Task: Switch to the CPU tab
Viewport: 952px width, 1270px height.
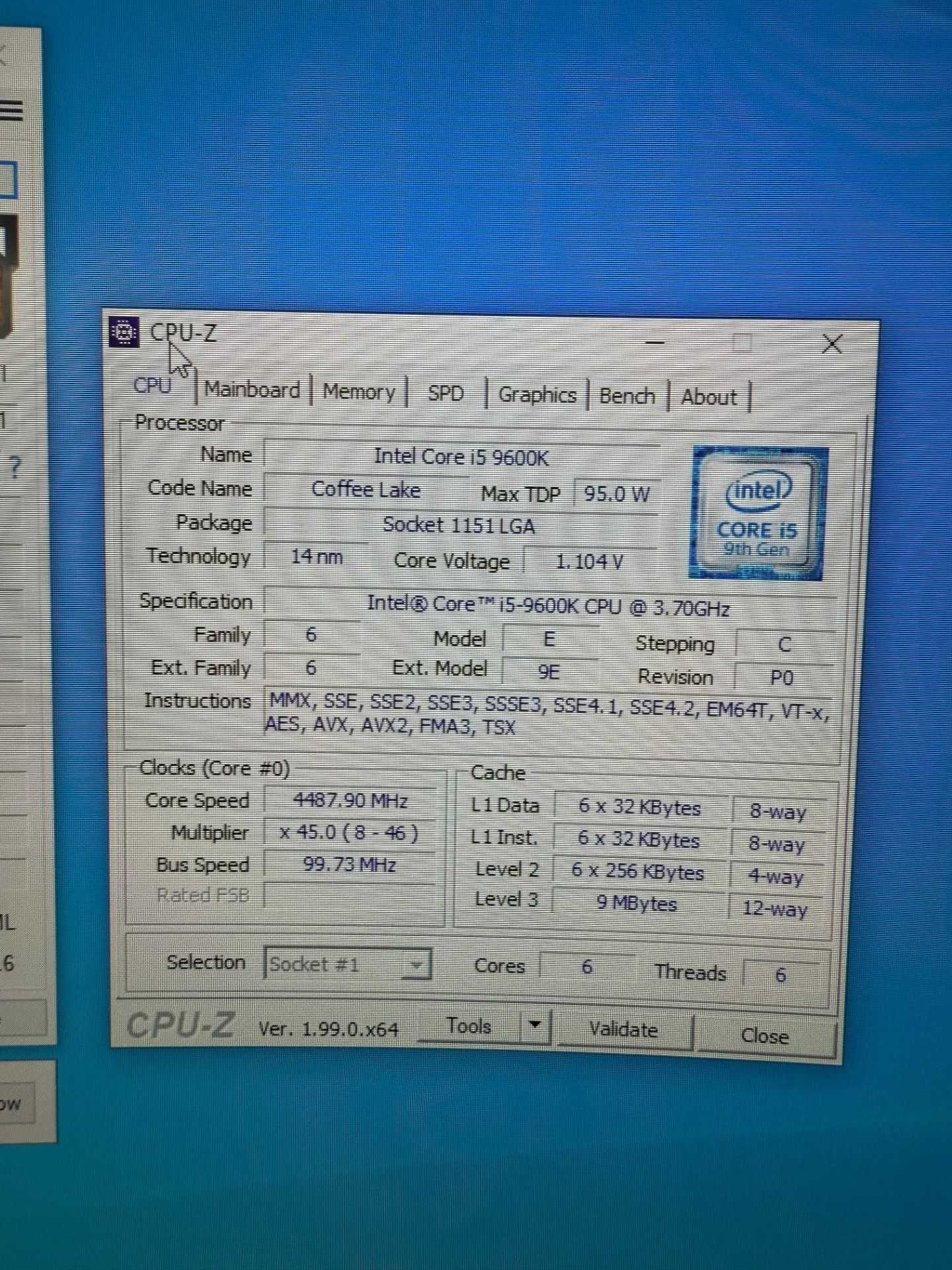Action: [152, 385]
